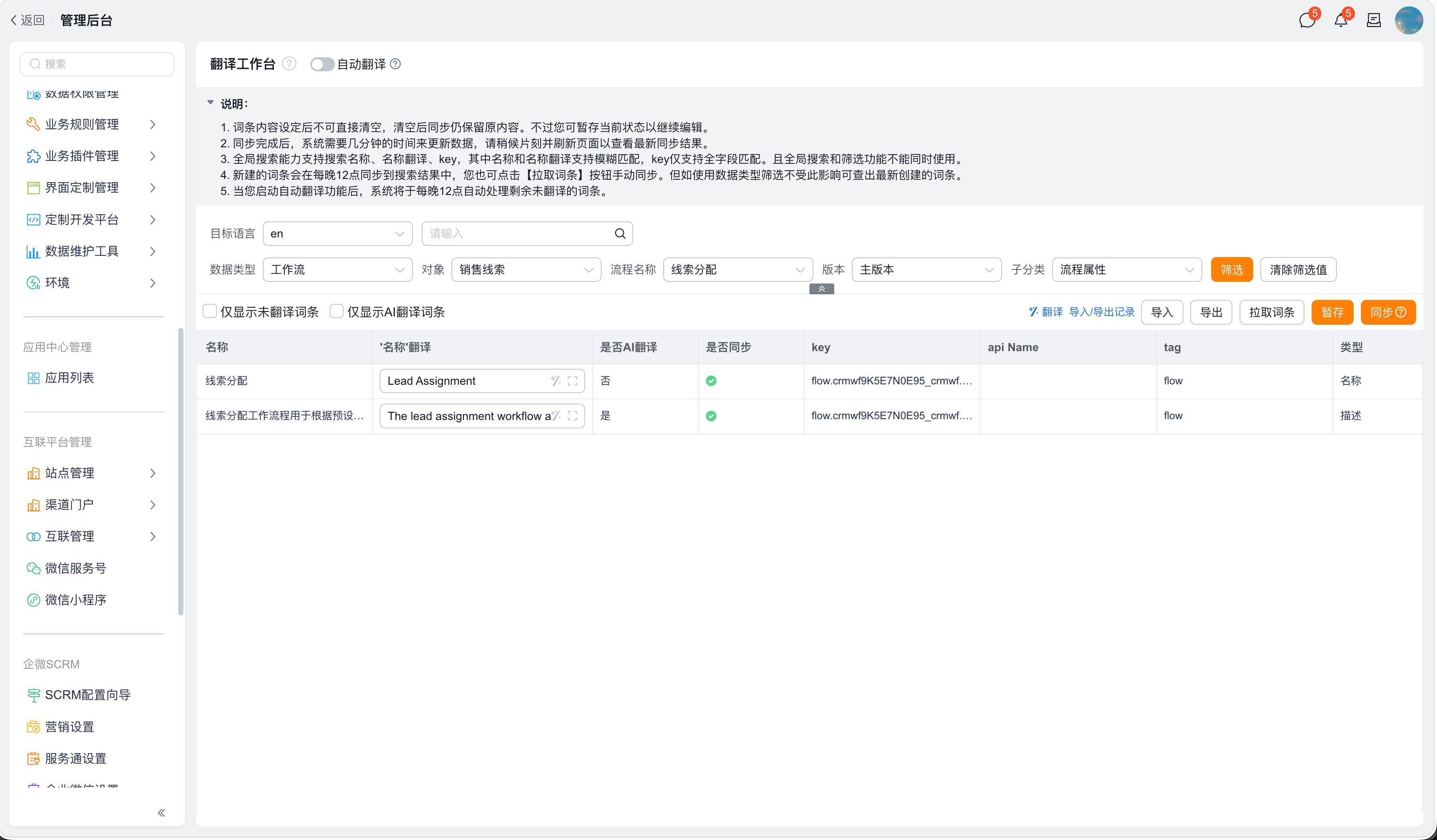Image resolution: width=1437 pixels, height=840 pixels.
Task: Expand the lead assignment workflow translation field
Action: 573,416
